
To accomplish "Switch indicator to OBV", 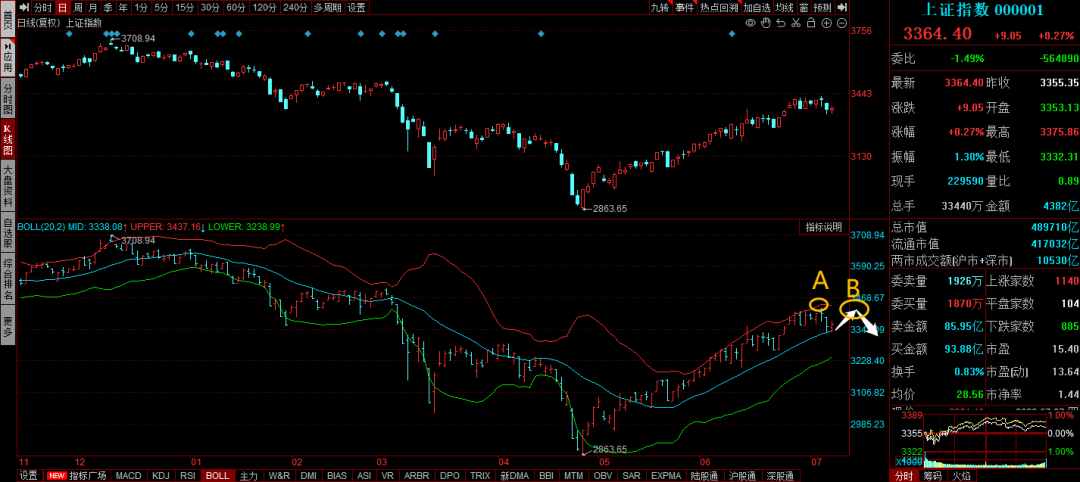I will coord(603,476).
